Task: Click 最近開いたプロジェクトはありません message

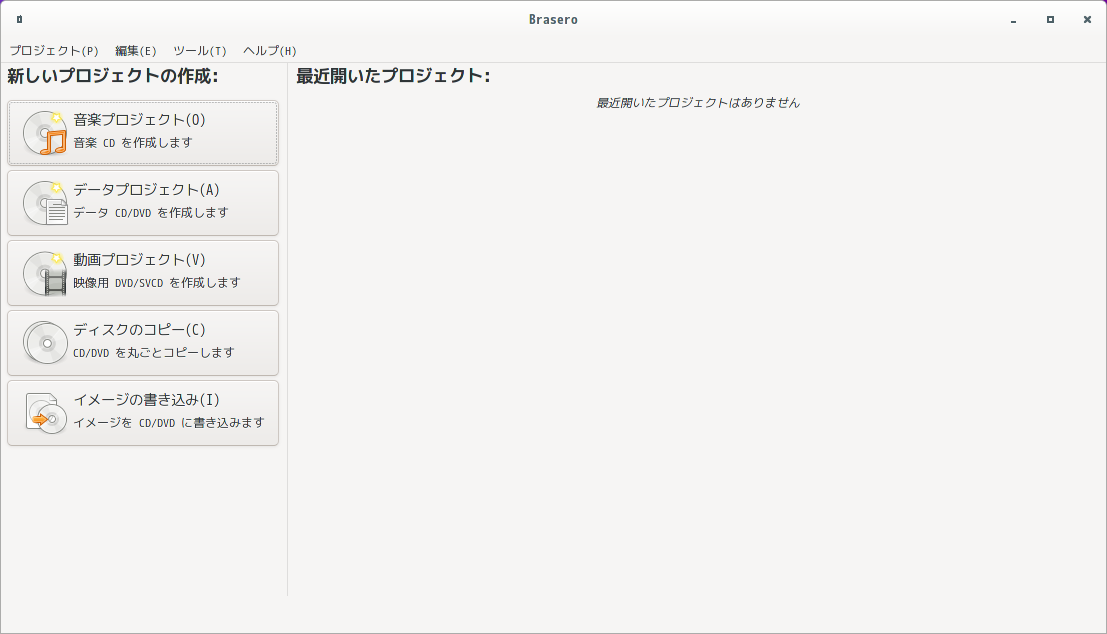Action: pyautogui.click(x=698, y=103)
